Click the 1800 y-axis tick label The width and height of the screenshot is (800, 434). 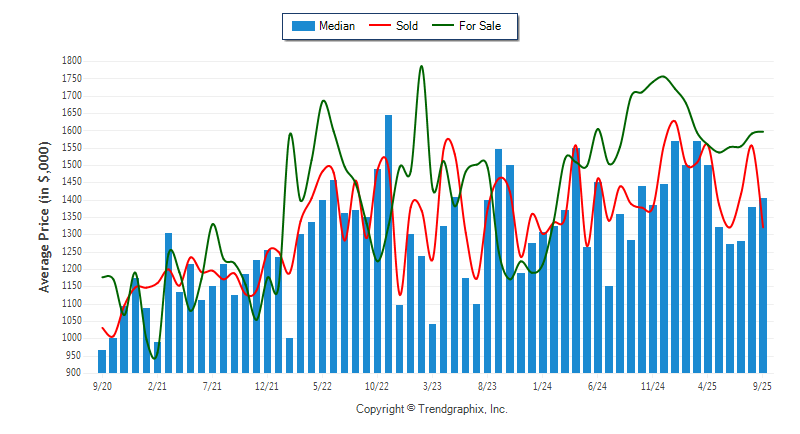point(71,61)
